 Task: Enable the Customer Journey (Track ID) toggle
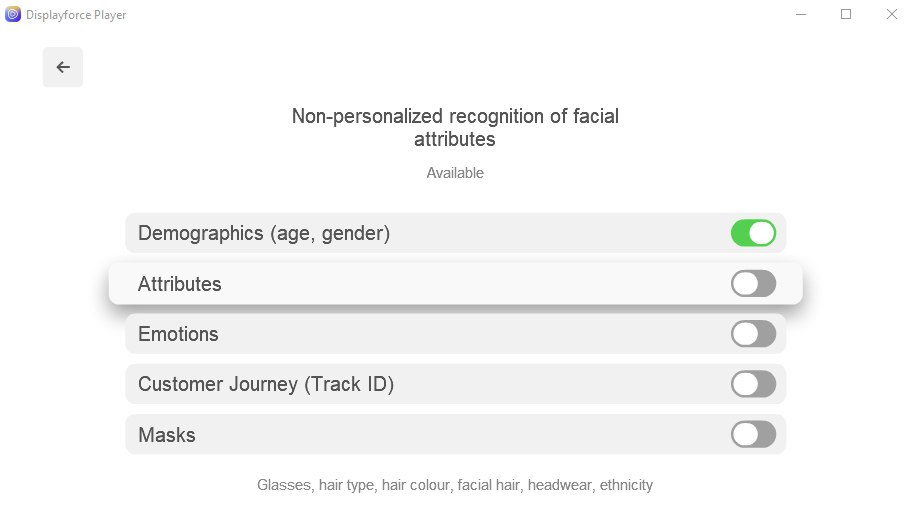[753, 384]
